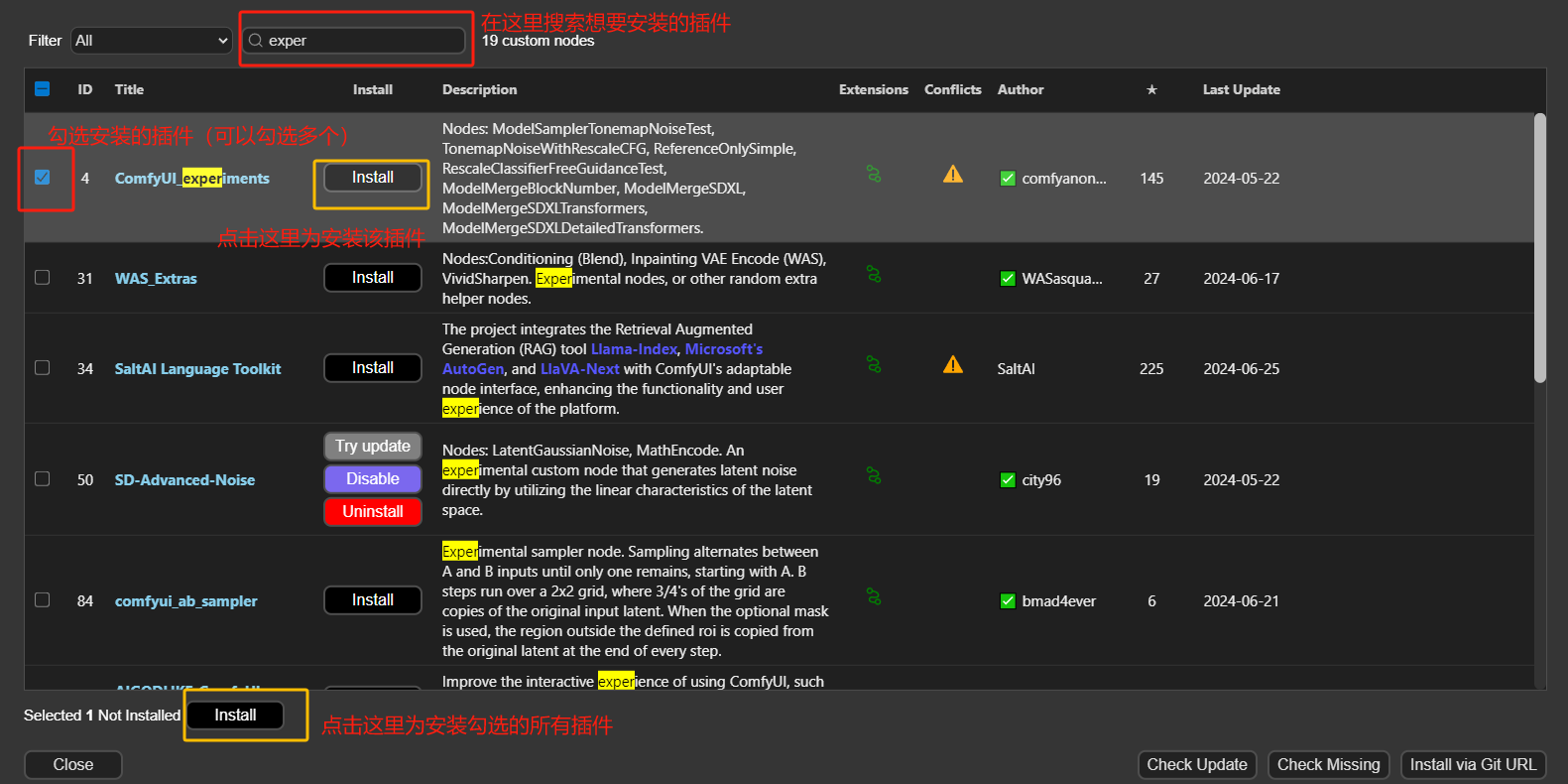Sort by Title column header
The height and width of the screenshot is (784, 1568).
click(129, 89)
